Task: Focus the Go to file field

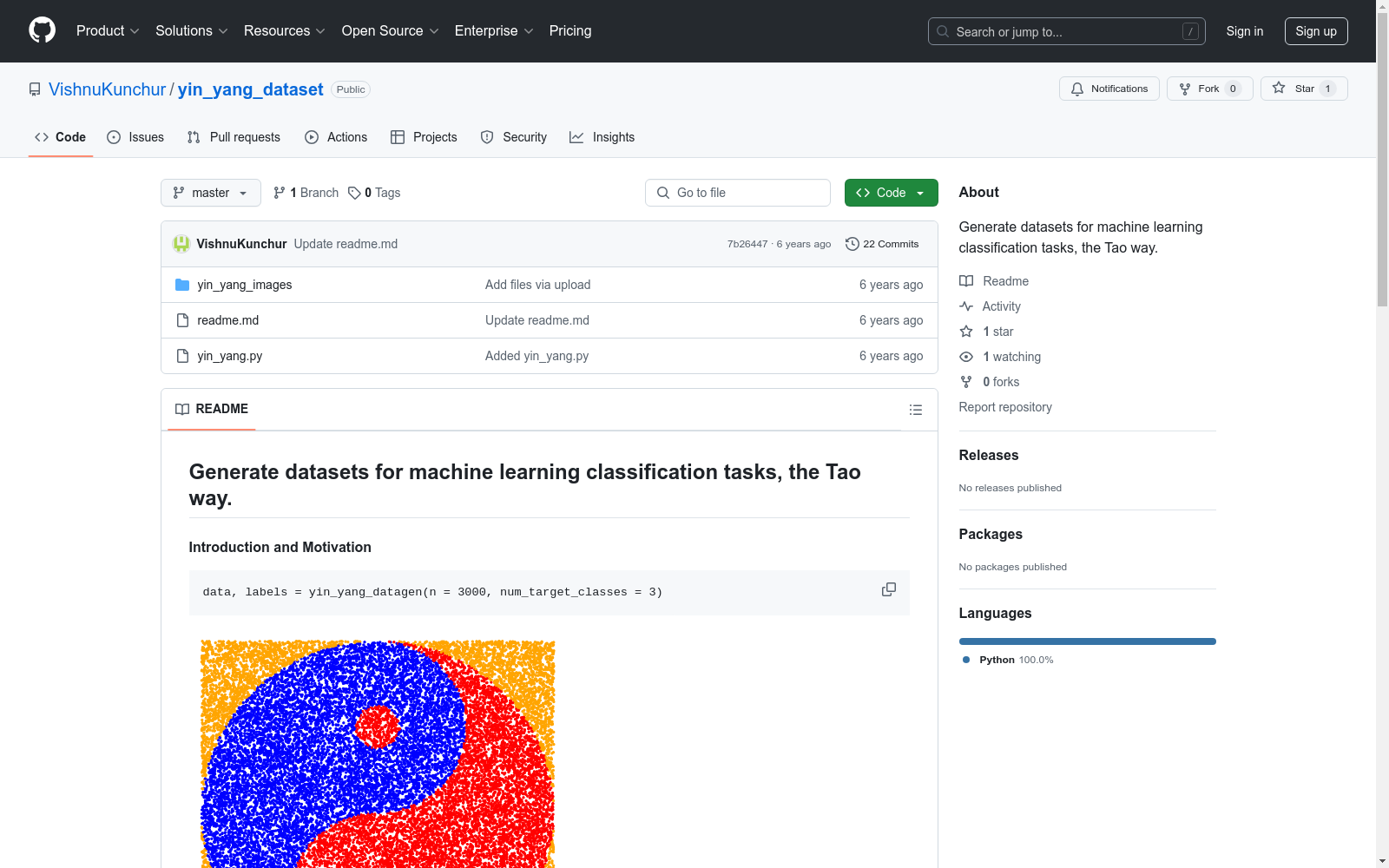Action: click(x=738, y=193)
